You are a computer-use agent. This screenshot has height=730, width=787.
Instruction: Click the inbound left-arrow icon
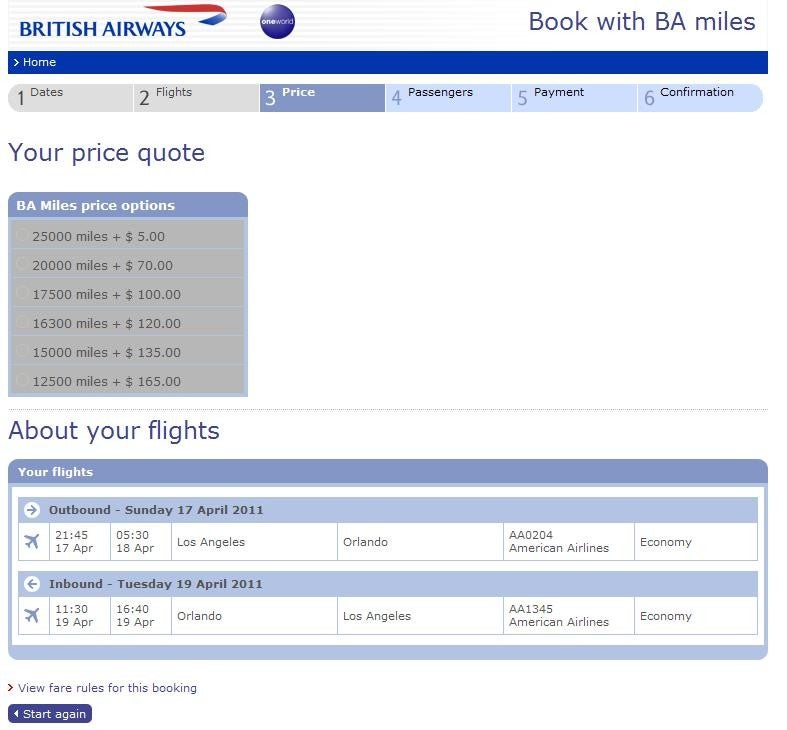pyautogui.click(x=32, y=584)
